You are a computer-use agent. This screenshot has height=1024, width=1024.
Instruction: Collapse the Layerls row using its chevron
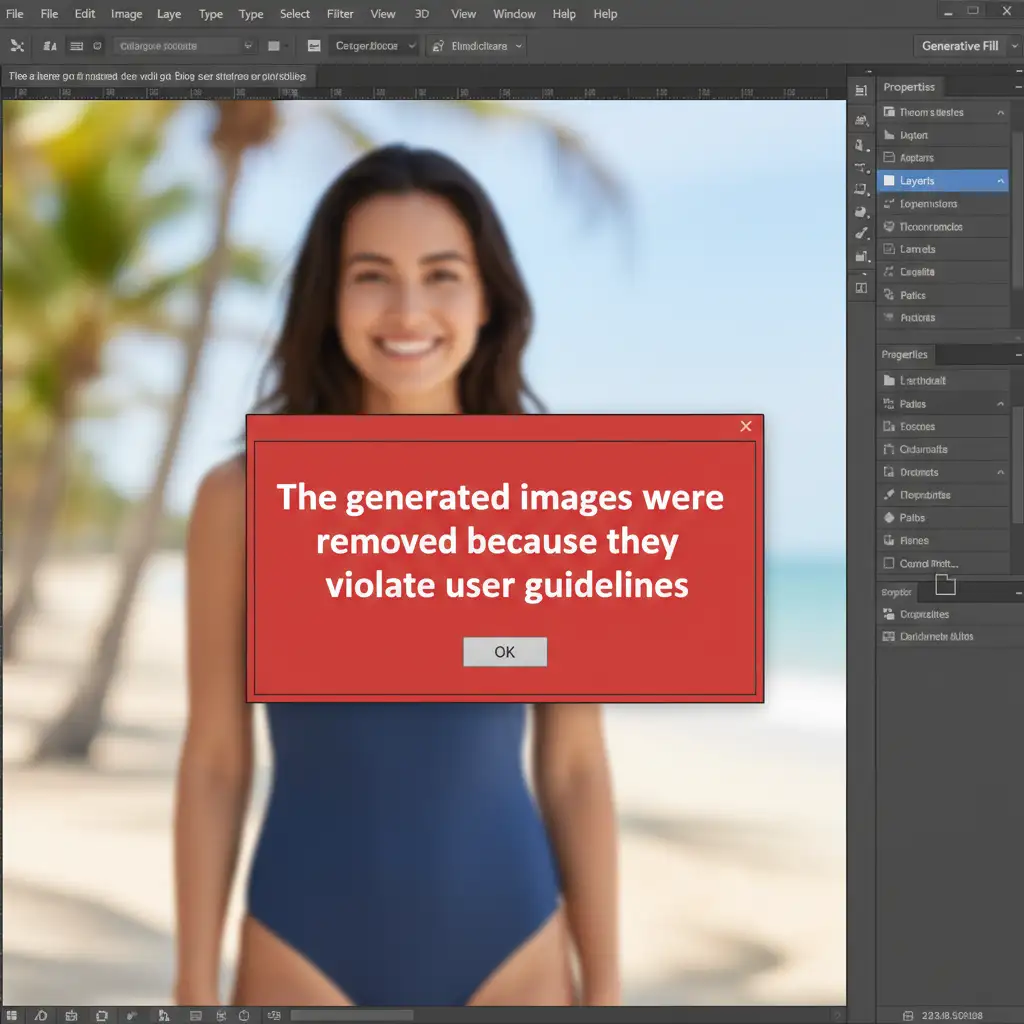(x=1000, y=181)
